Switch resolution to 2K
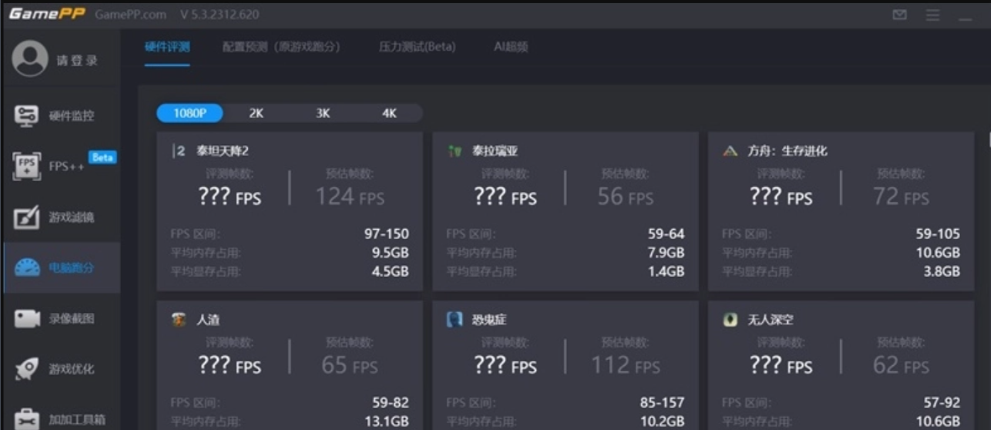This screenshot has width=991, height=430. pyautogui.click(x=256, y=113)
